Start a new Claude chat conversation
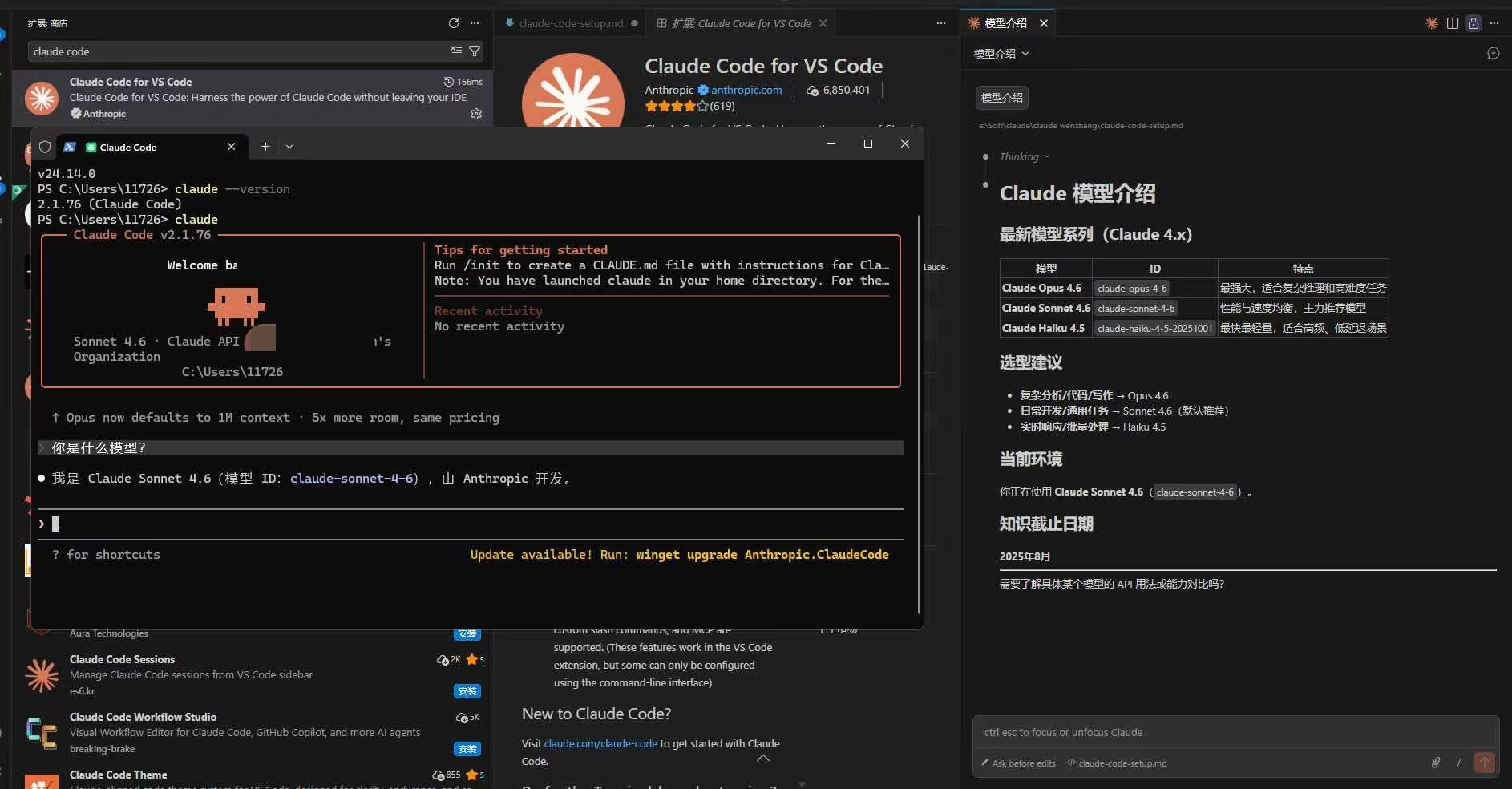This screenshot has height=789, width=1512. (x=1493, y=54)
